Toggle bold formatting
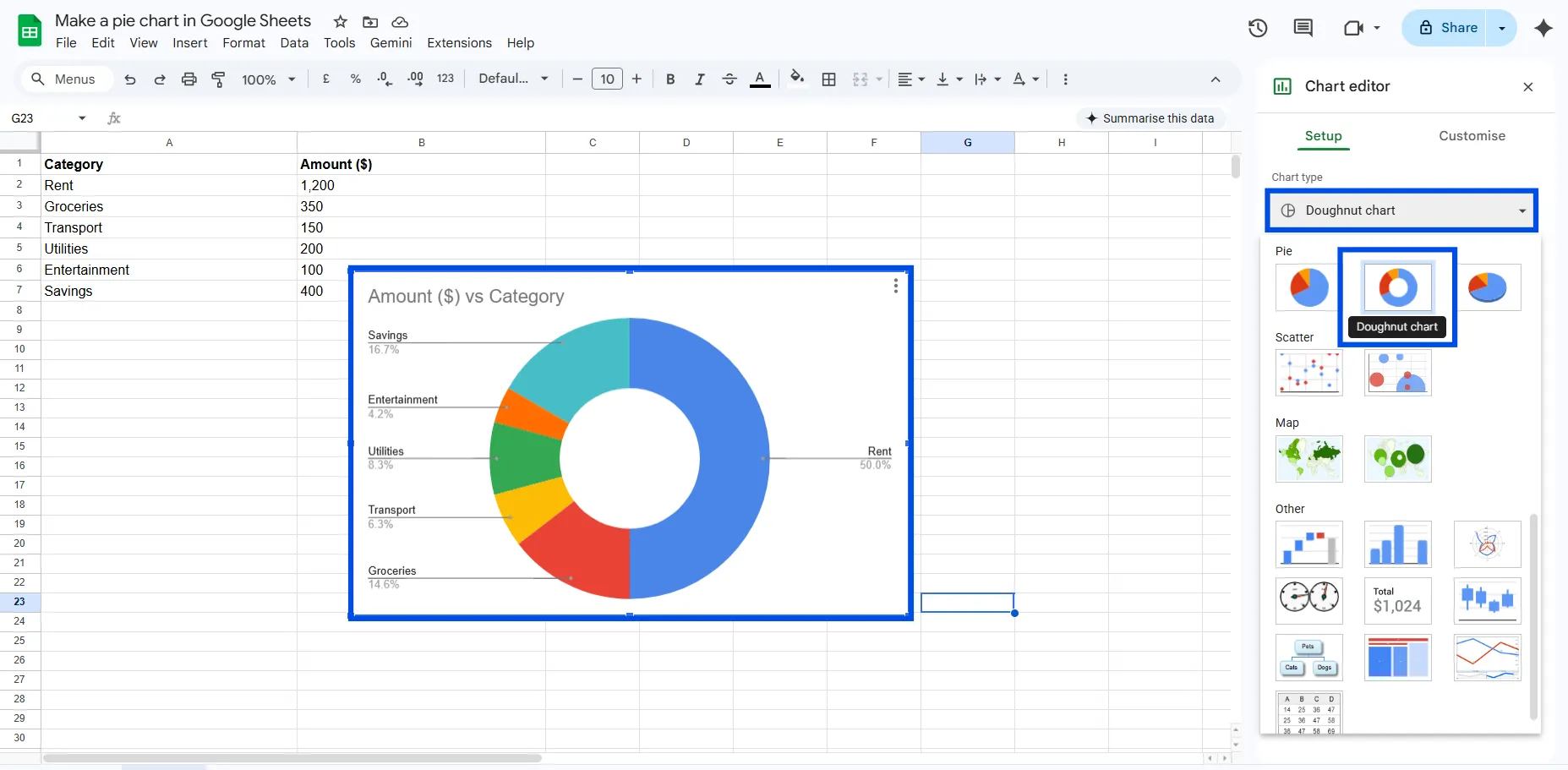This screenshot has height=770, width=1568. [x=669, y=79]
